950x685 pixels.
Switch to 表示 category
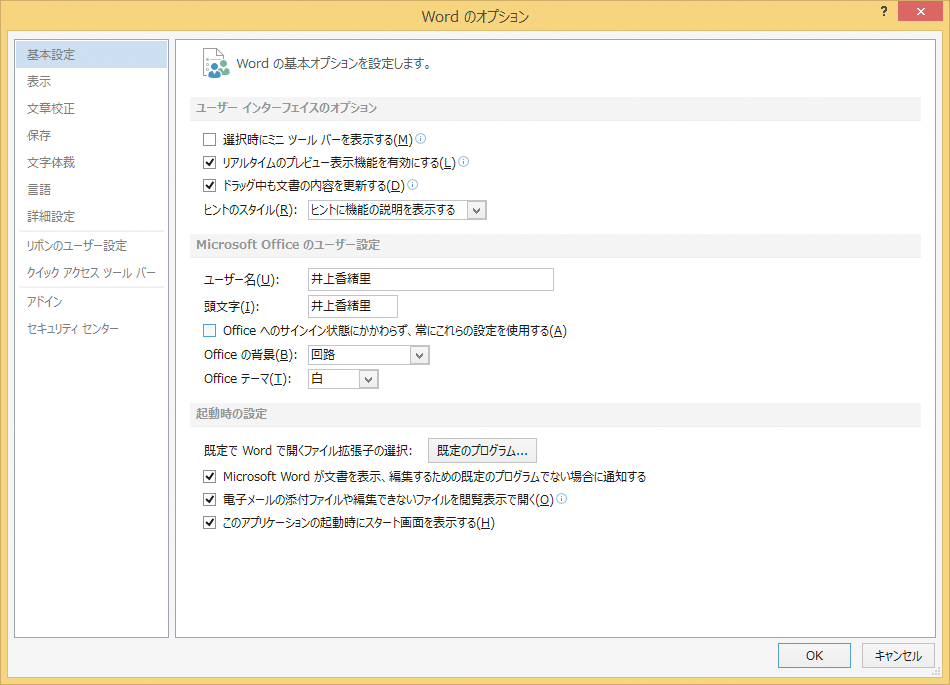[x=91, y=82]
